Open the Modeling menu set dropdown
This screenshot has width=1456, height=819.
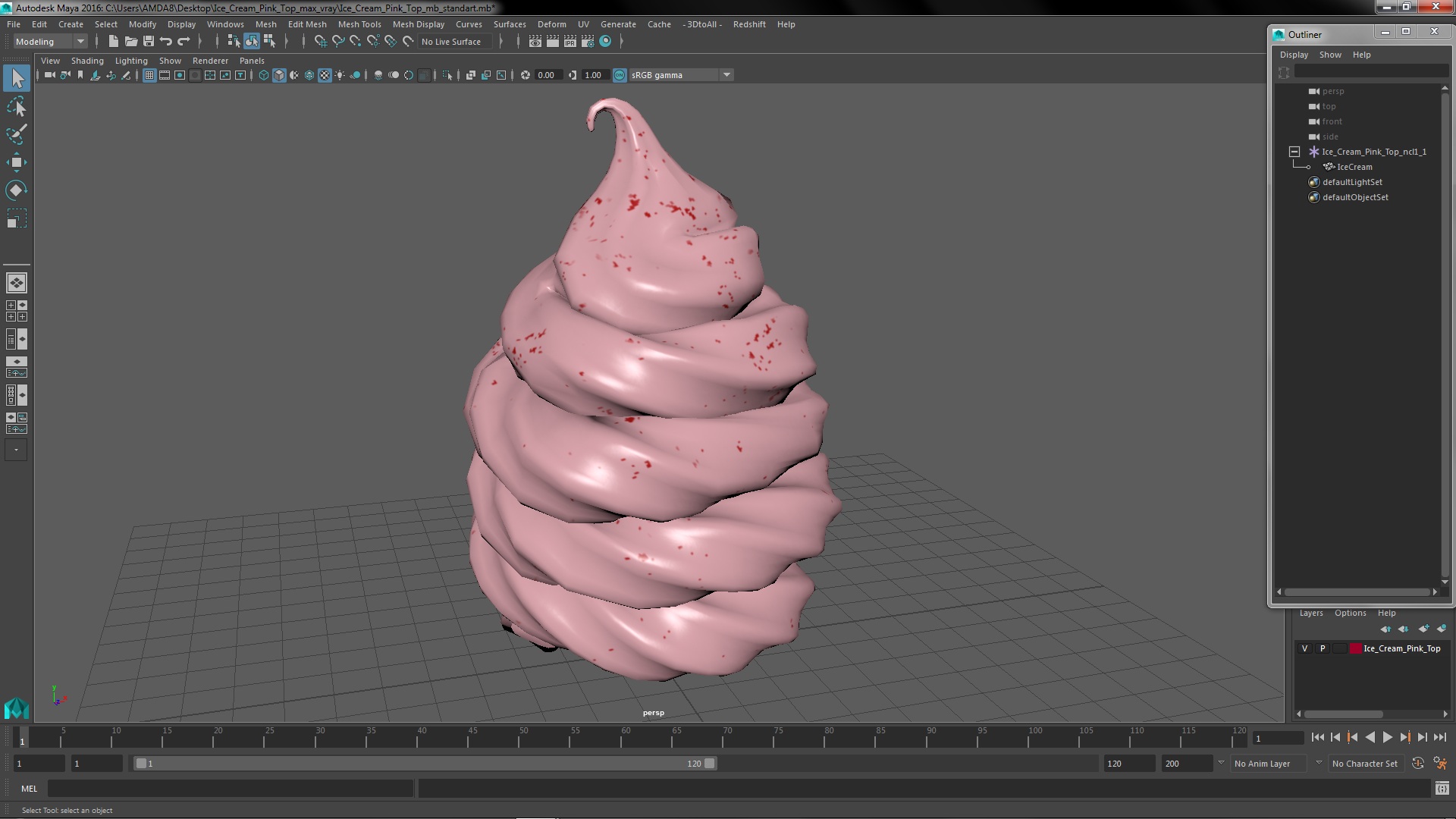coord(50,42)
